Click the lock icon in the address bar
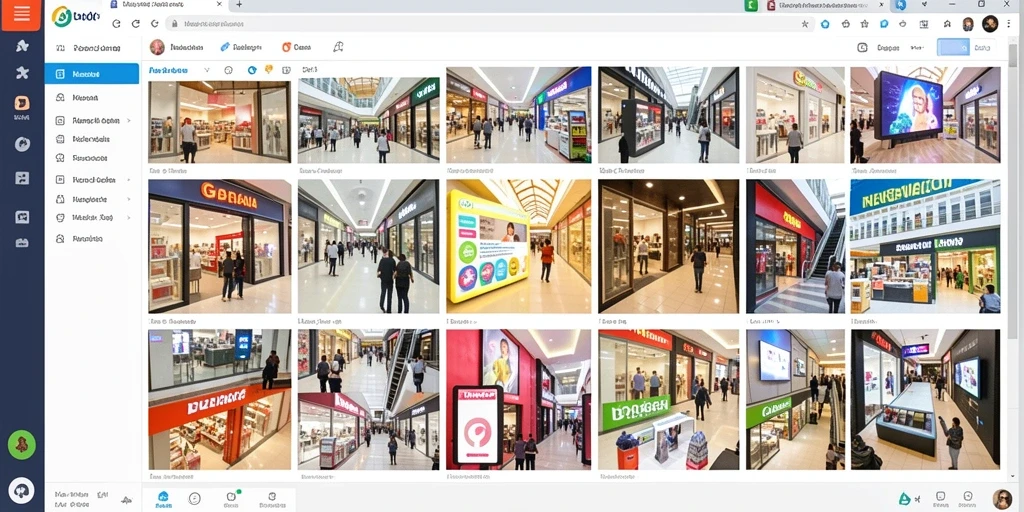The width and height of the screenshot is (1024, 512). tap(174, 24)
